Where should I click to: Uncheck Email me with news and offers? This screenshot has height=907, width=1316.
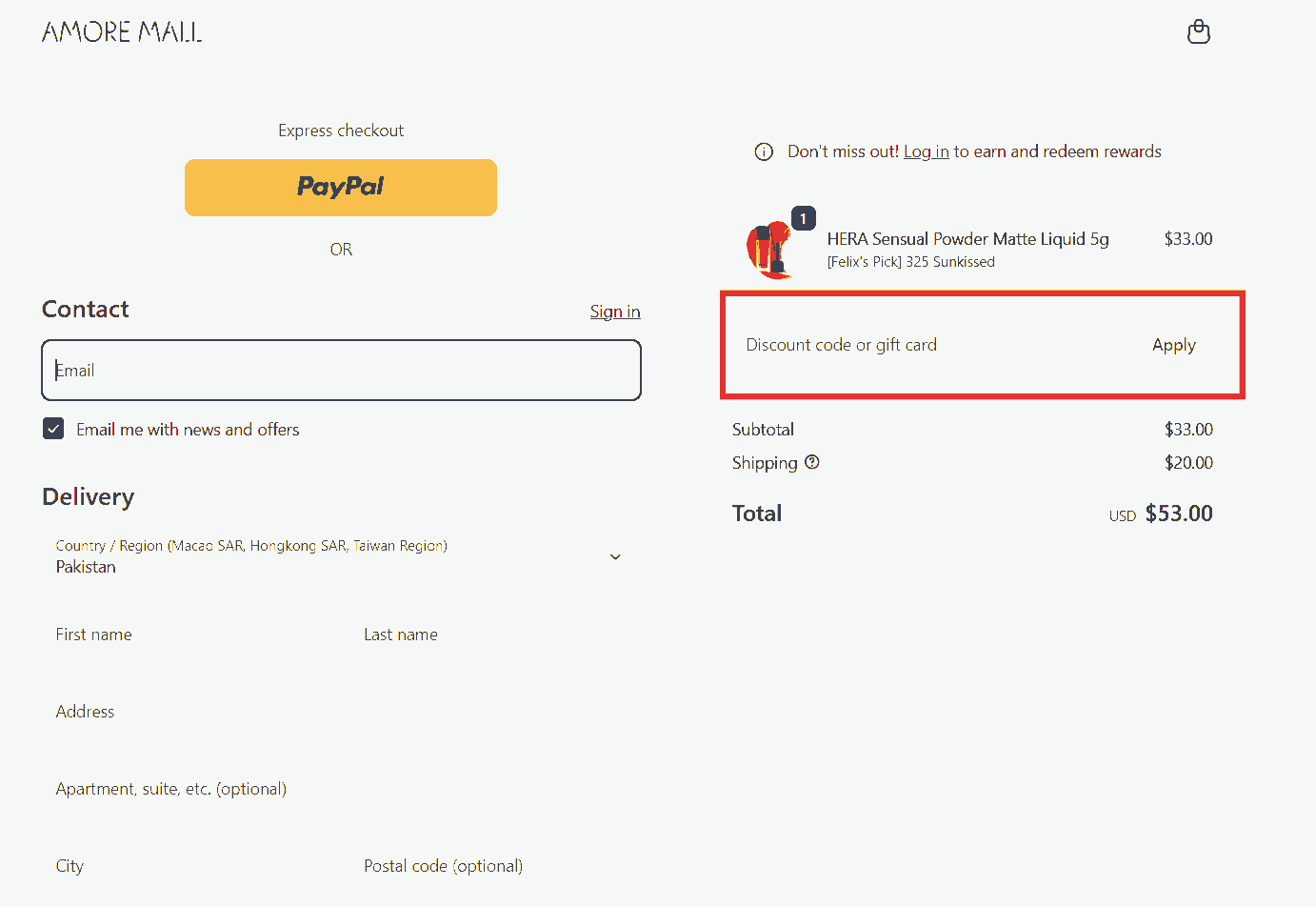coord(53,429)
